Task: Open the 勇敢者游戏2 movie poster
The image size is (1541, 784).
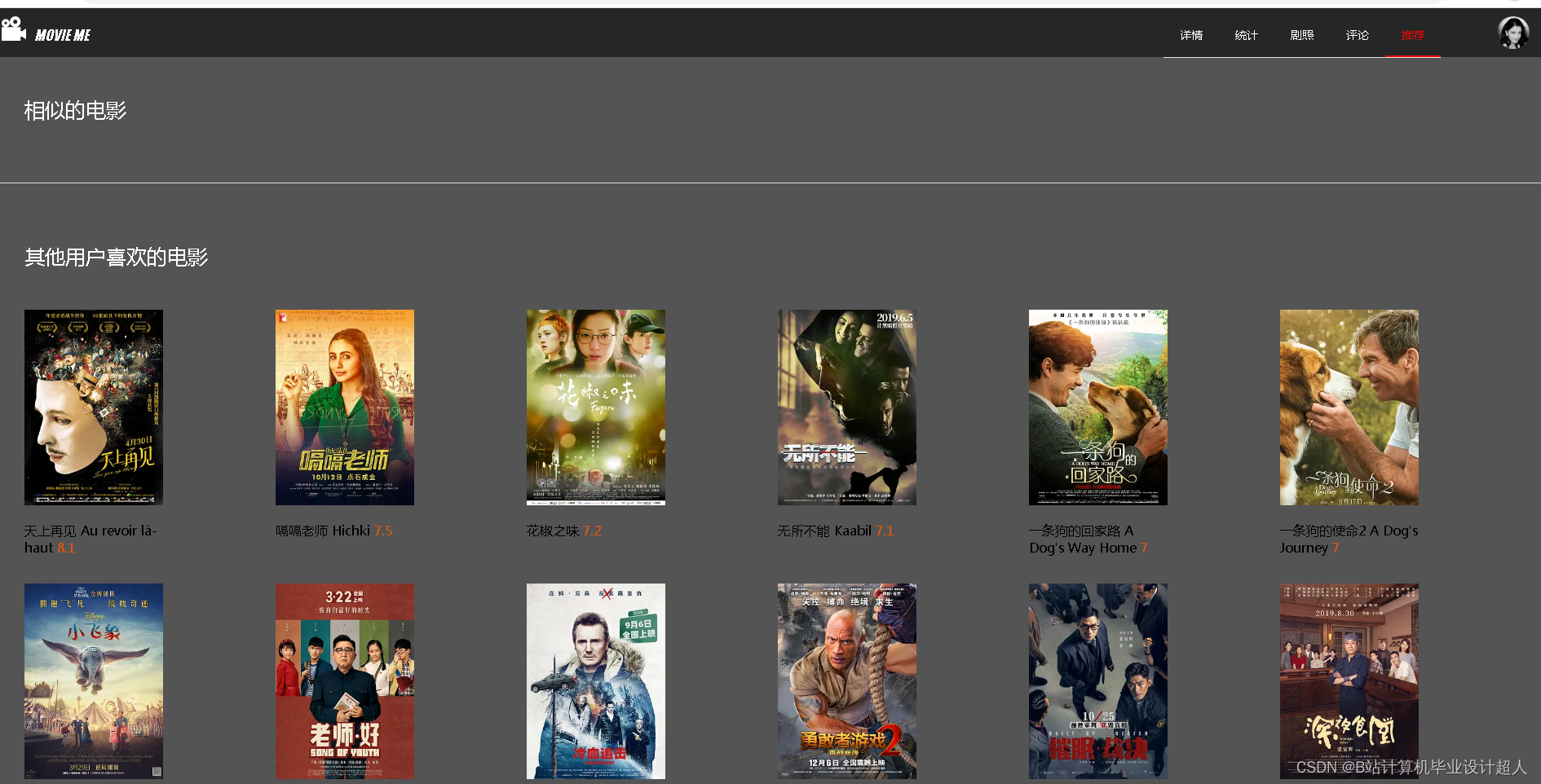Action: (847, 681)
